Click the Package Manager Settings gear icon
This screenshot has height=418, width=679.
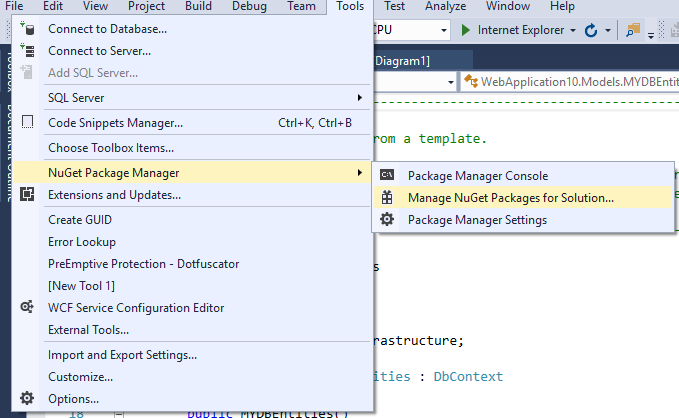point(387,220)
